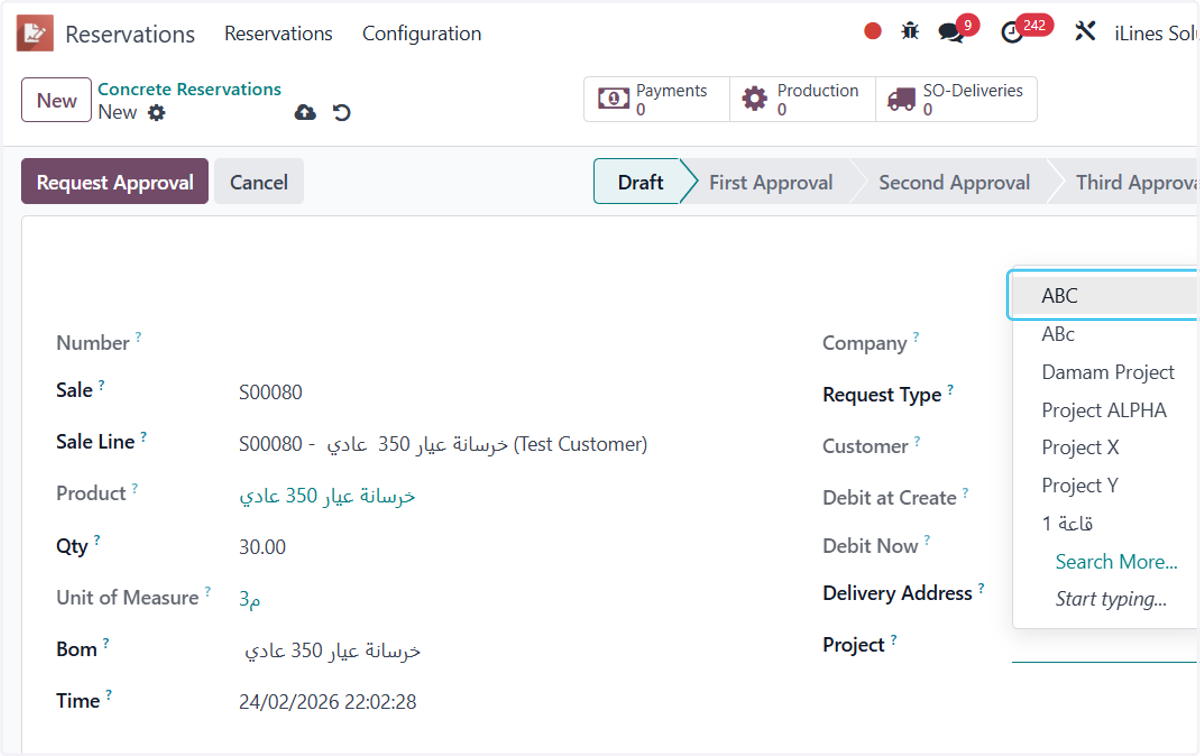Click the Cancel button

[x=259, y=182]
